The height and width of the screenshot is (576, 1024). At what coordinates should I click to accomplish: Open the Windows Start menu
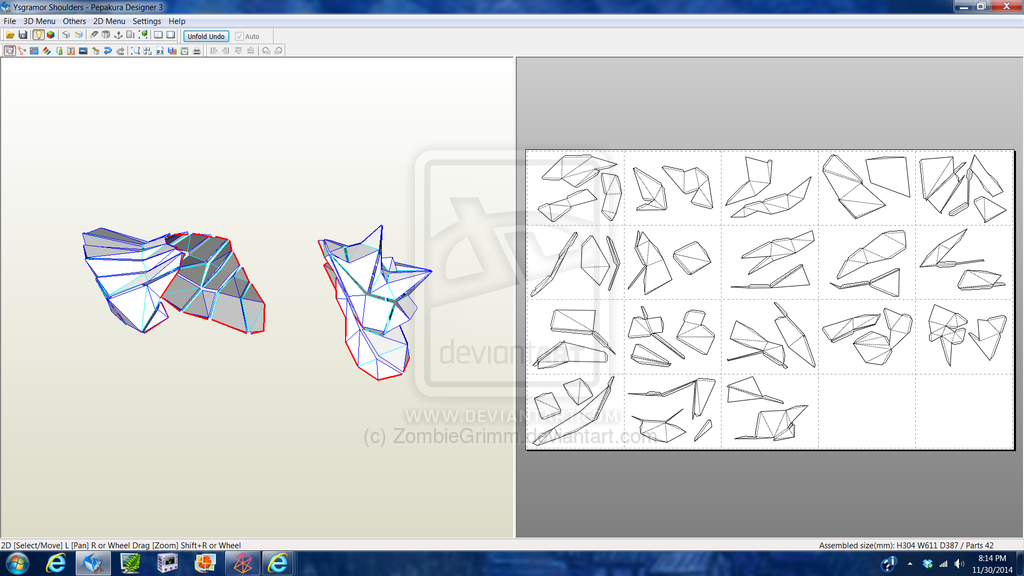(16, 563)
